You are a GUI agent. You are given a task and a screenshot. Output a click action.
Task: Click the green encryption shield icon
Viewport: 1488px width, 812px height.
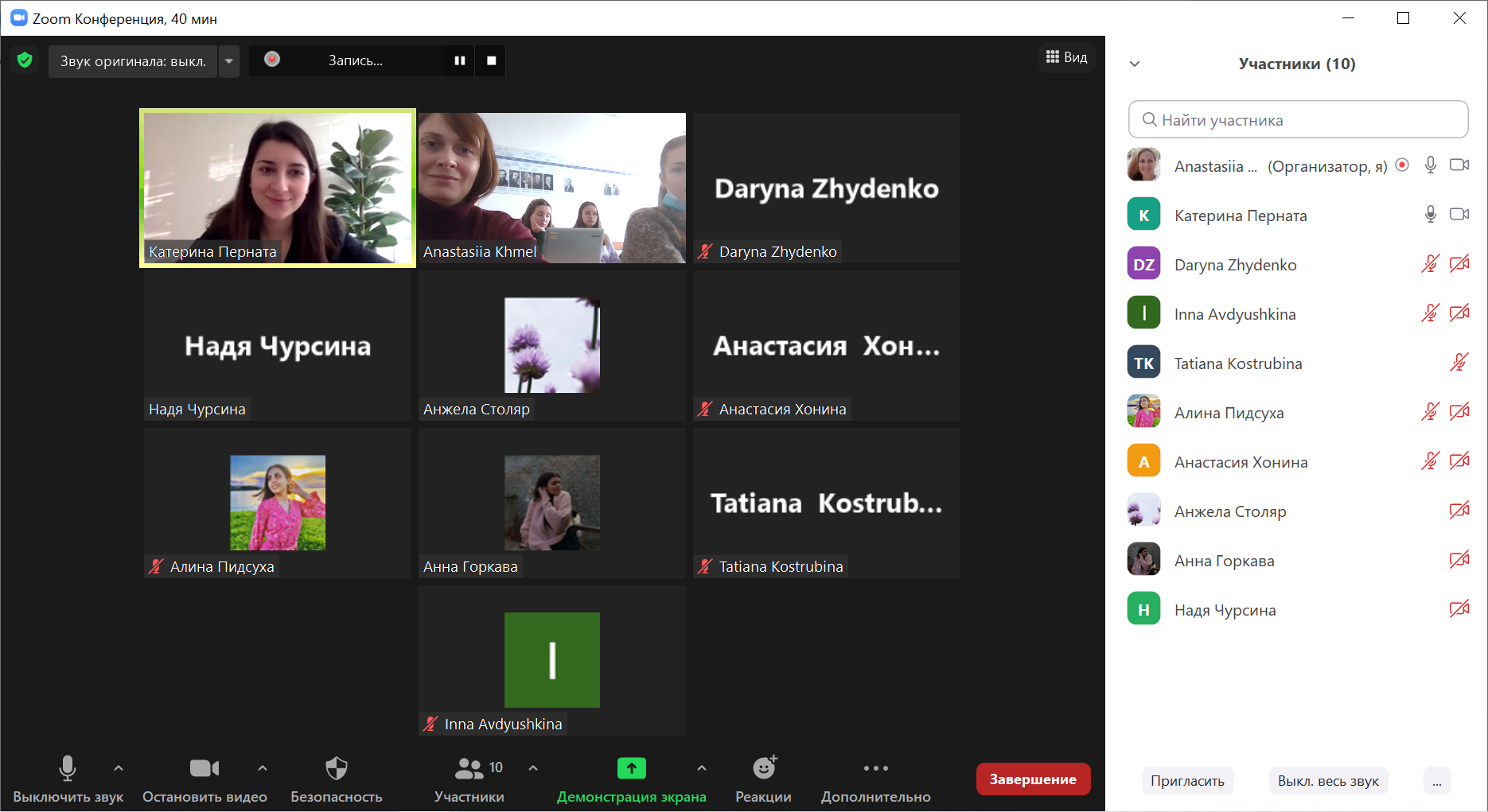tap(25, 60)
